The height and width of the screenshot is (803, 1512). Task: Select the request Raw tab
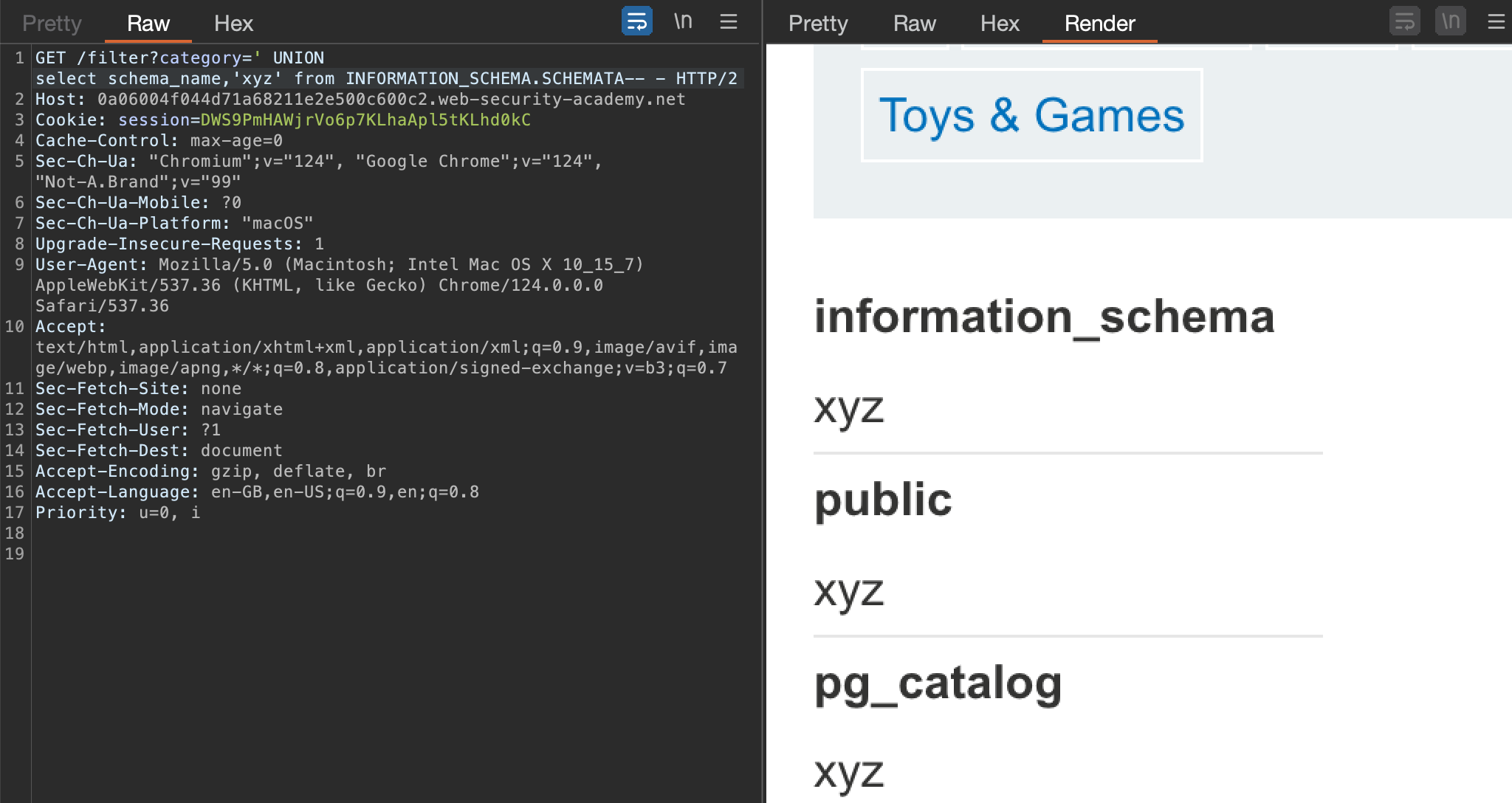pyautogui.click(x=148, y=24)
